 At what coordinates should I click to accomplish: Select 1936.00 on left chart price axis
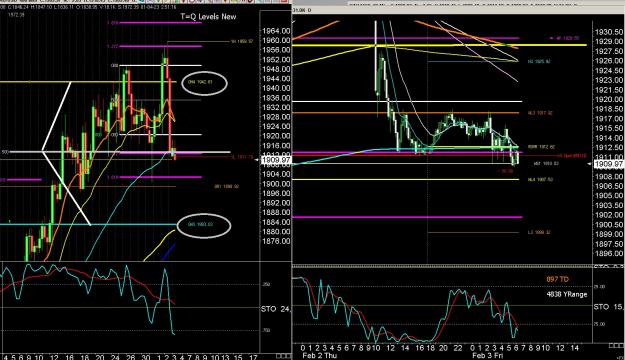click(x=276, y=98)
